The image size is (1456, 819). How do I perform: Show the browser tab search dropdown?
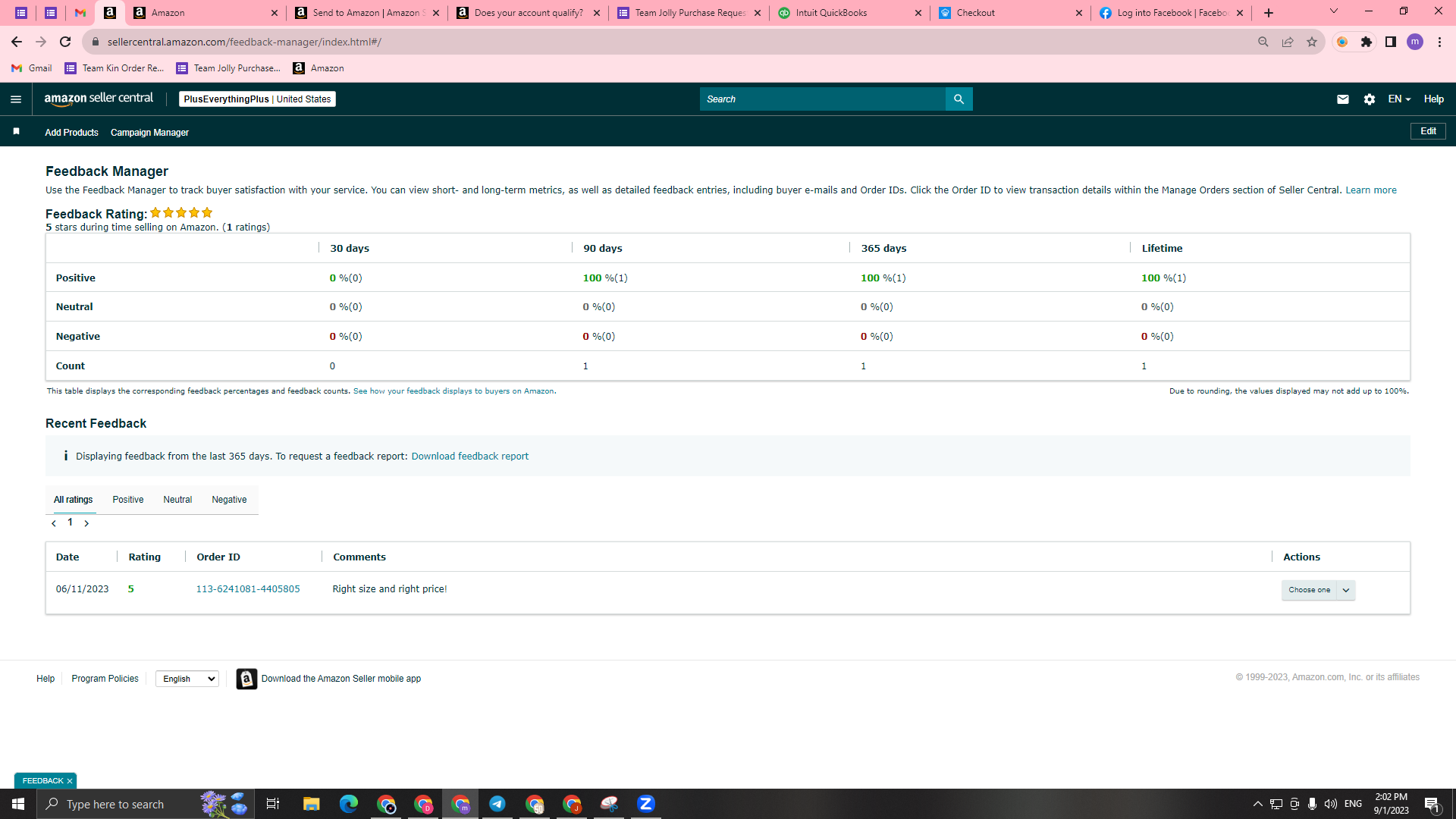click(1334, 11)
